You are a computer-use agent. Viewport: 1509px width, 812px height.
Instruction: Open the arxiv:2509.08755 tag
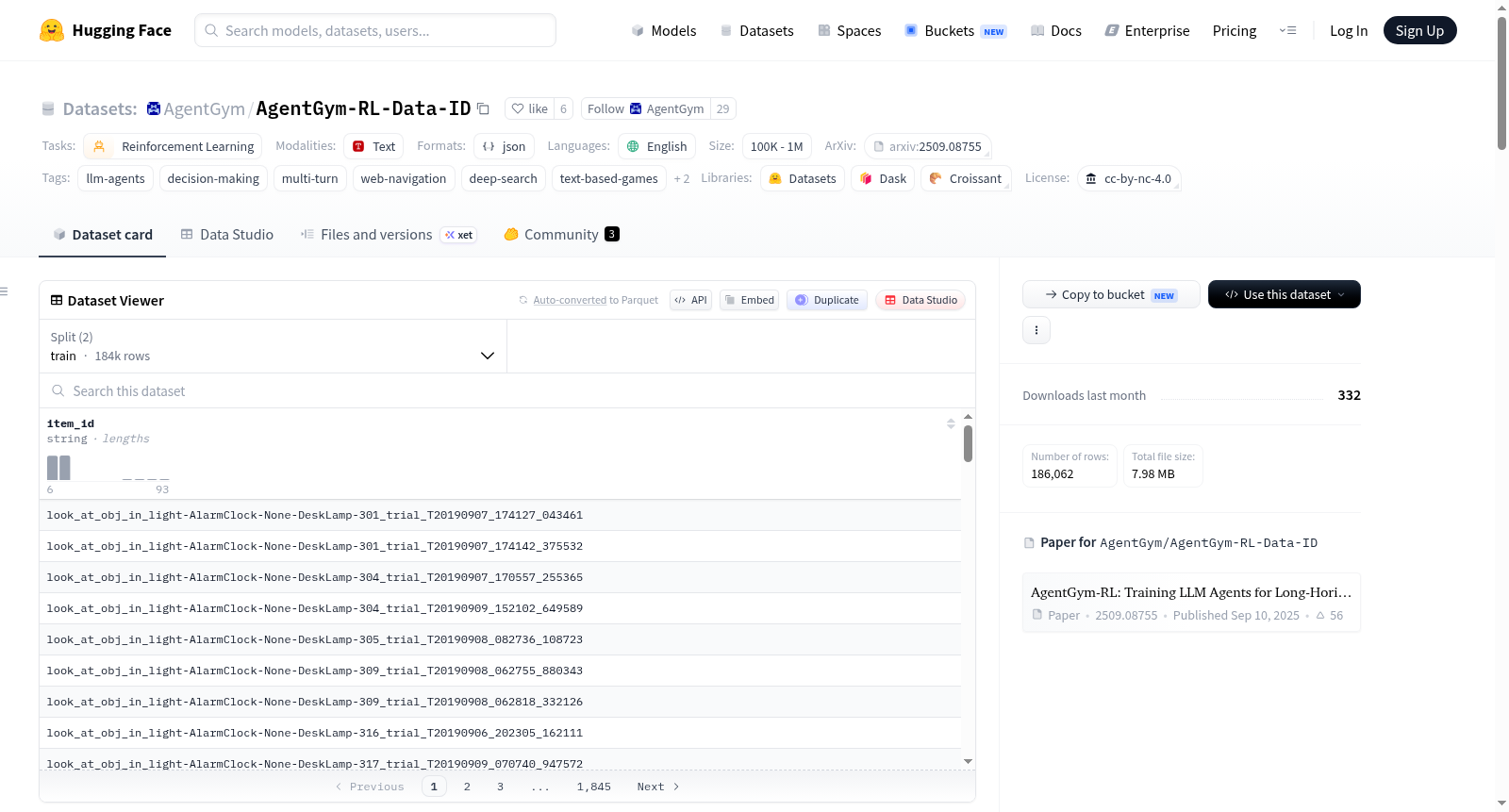click(x=927, y=146)
